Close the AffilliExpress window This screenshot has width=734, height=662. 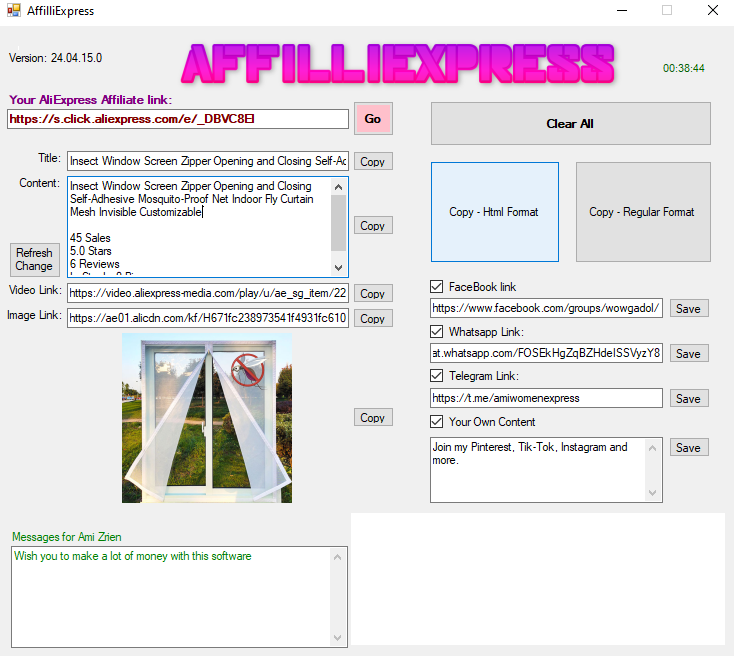tap(713, 10)
